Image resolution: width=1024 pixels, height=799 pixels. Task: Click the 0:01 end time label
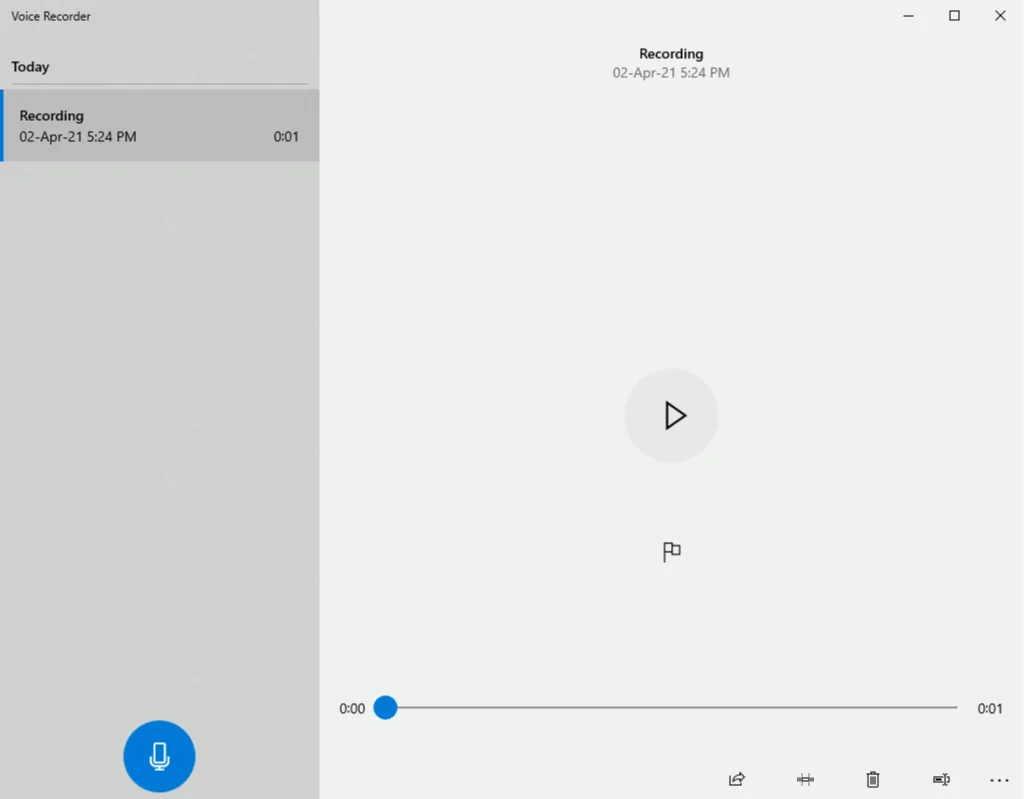990,709
